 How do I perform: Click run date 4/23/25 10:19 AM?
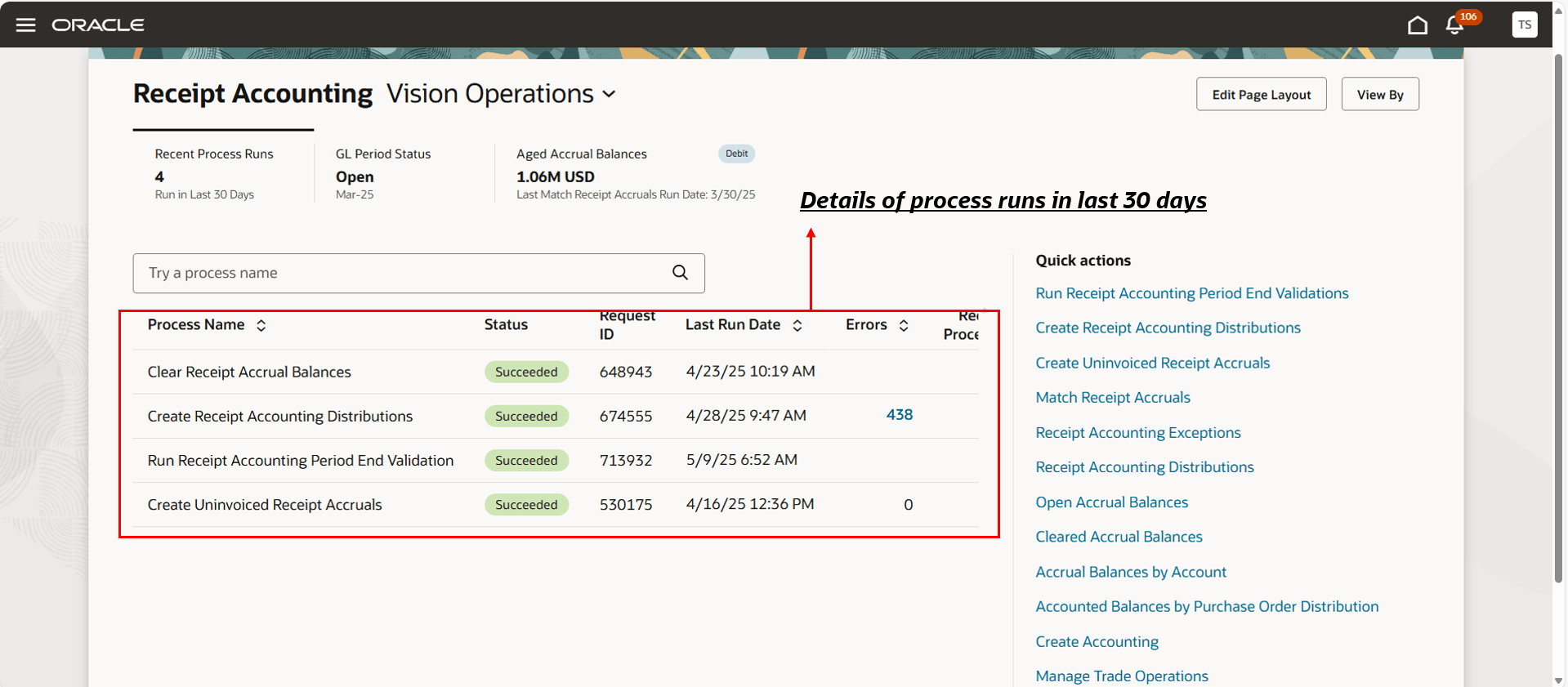[x=750, y=372]
